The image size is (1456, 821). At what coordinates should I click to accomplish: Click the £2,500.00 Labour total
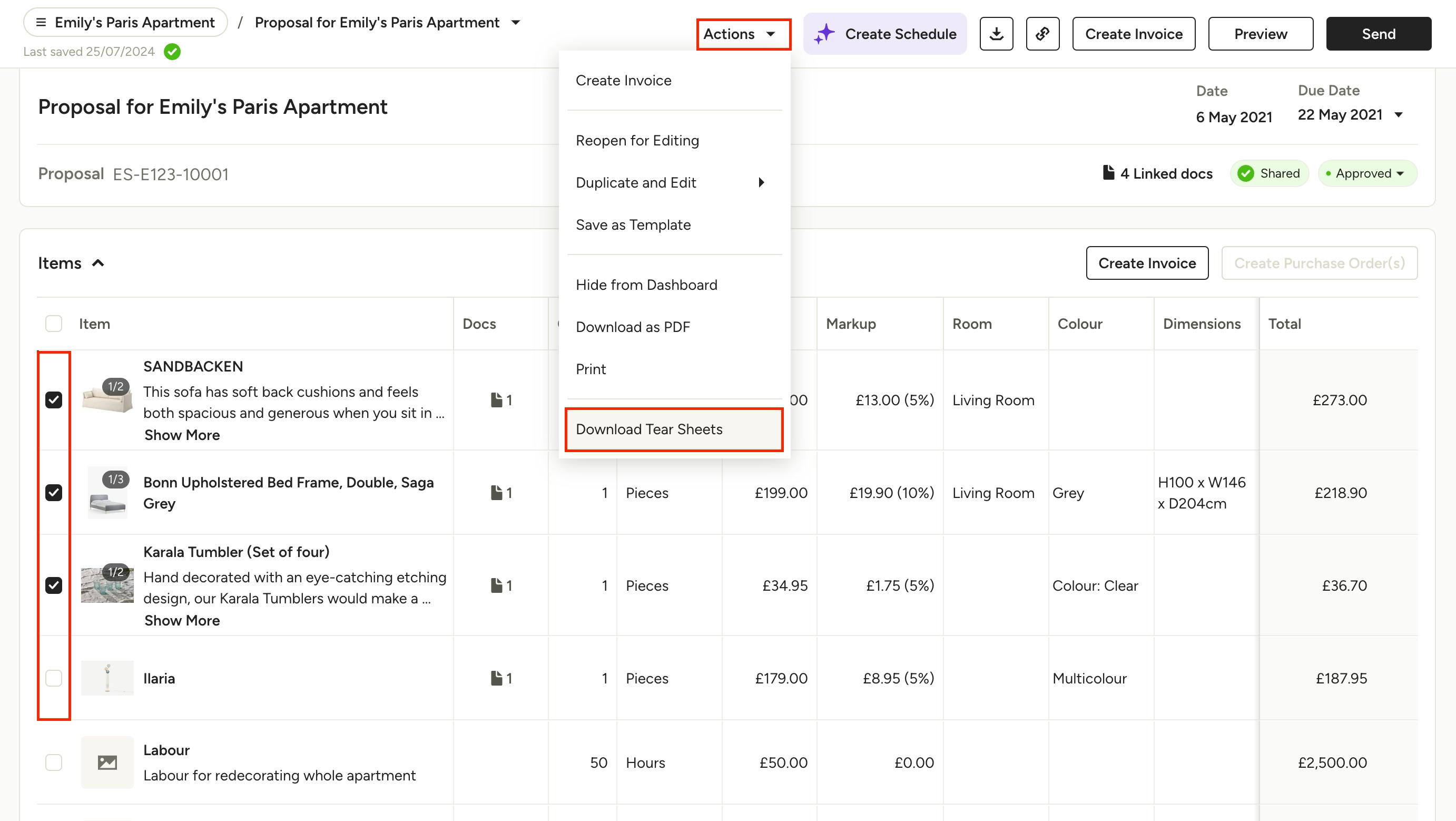coord(1332,762)
